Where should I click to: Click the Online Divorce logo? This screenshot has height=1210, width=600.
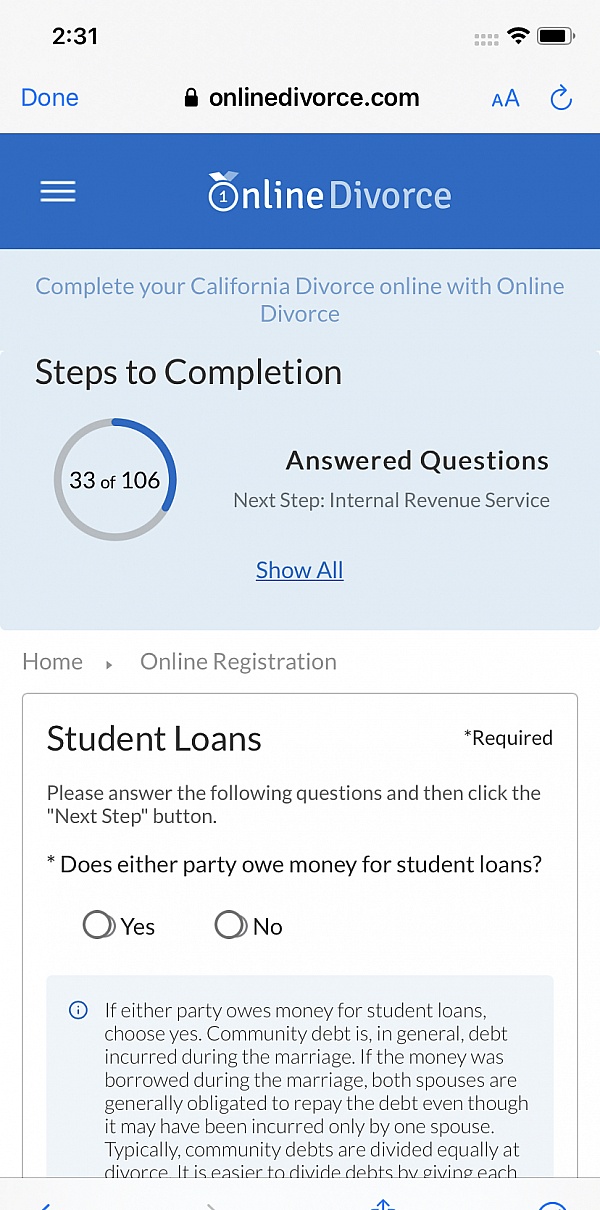point(330,192)
